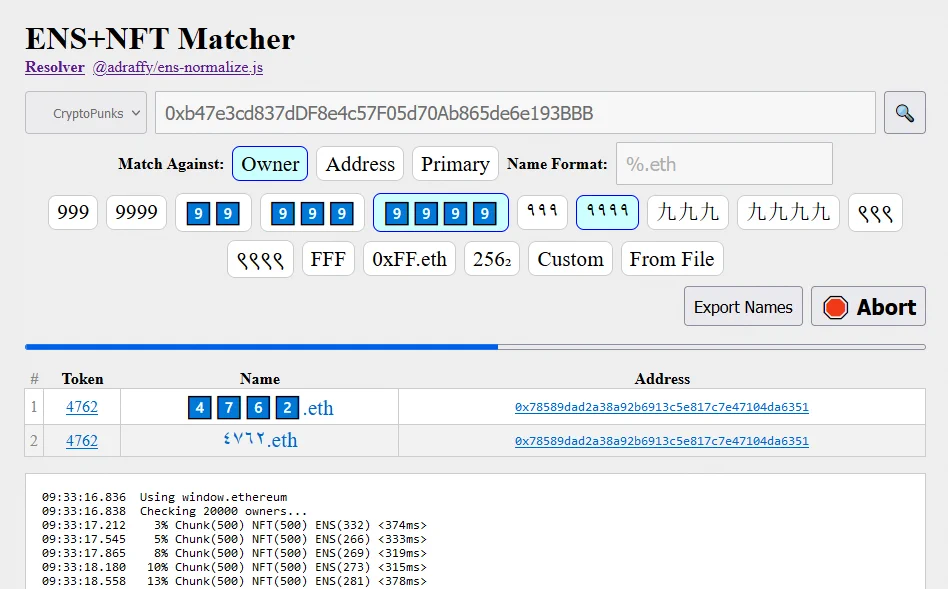Select Address match option
The image size is (948, 589).
(x=360, y=163)
